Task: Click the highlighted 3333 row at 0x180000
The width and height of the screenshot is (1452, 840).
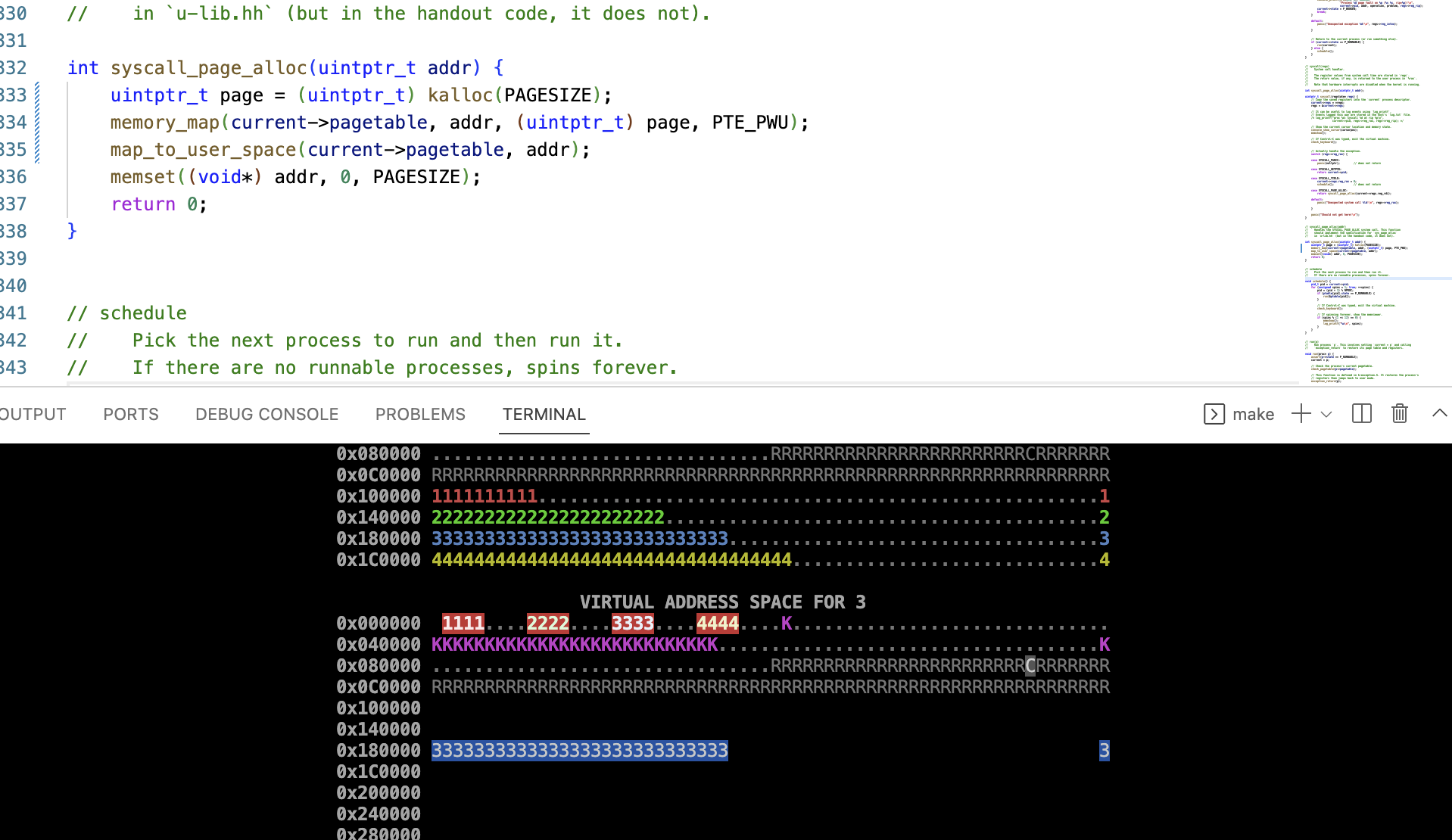Action: [579, 751]
